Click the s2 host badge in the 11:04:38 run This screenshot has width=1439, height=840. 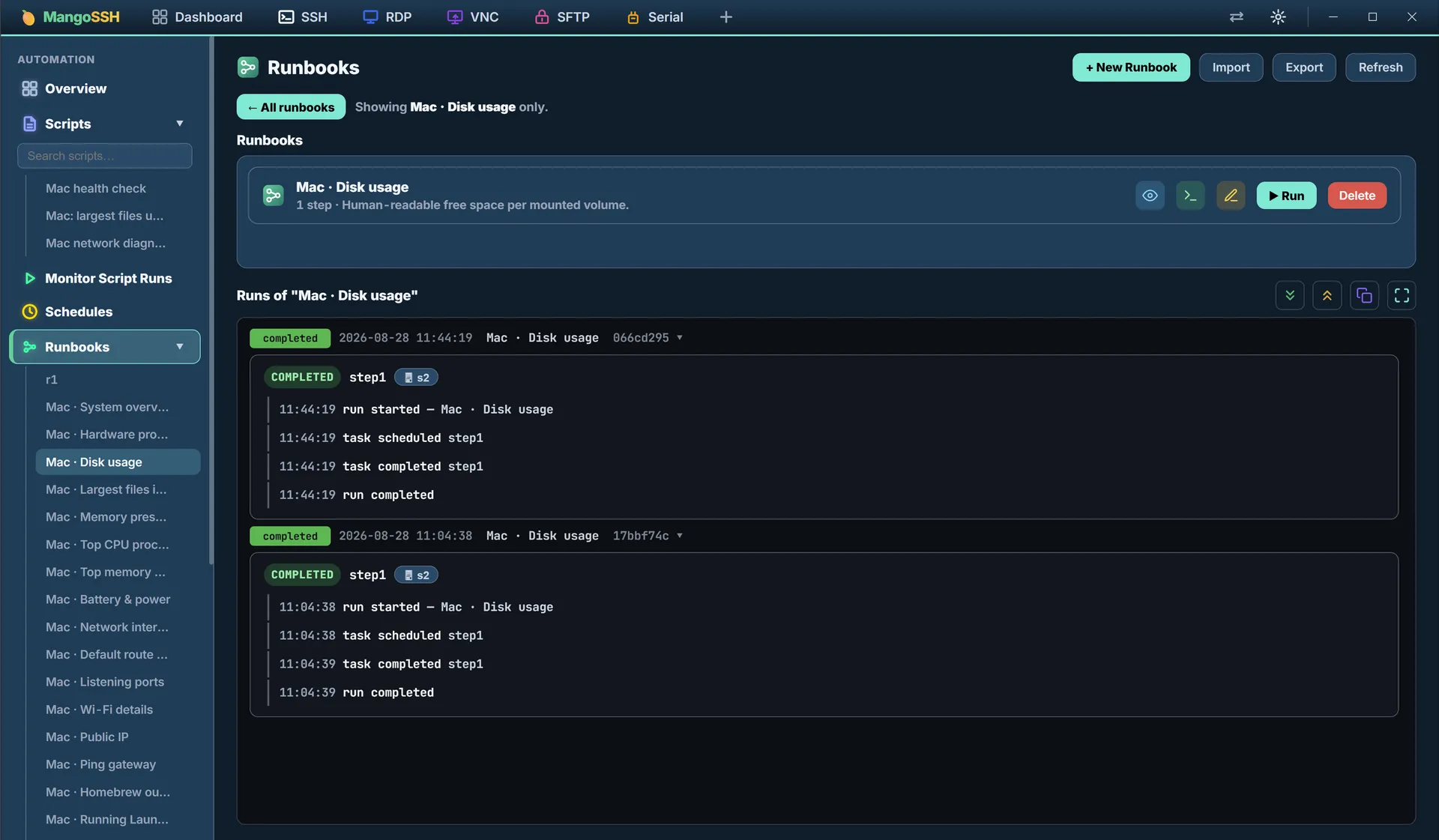point(416,575)
